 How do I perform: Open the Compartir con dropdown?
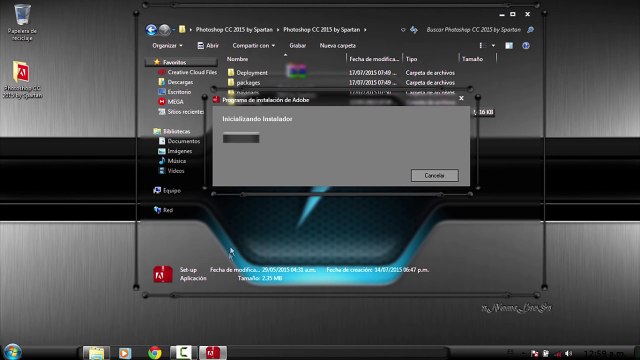[x=253, y=46]
